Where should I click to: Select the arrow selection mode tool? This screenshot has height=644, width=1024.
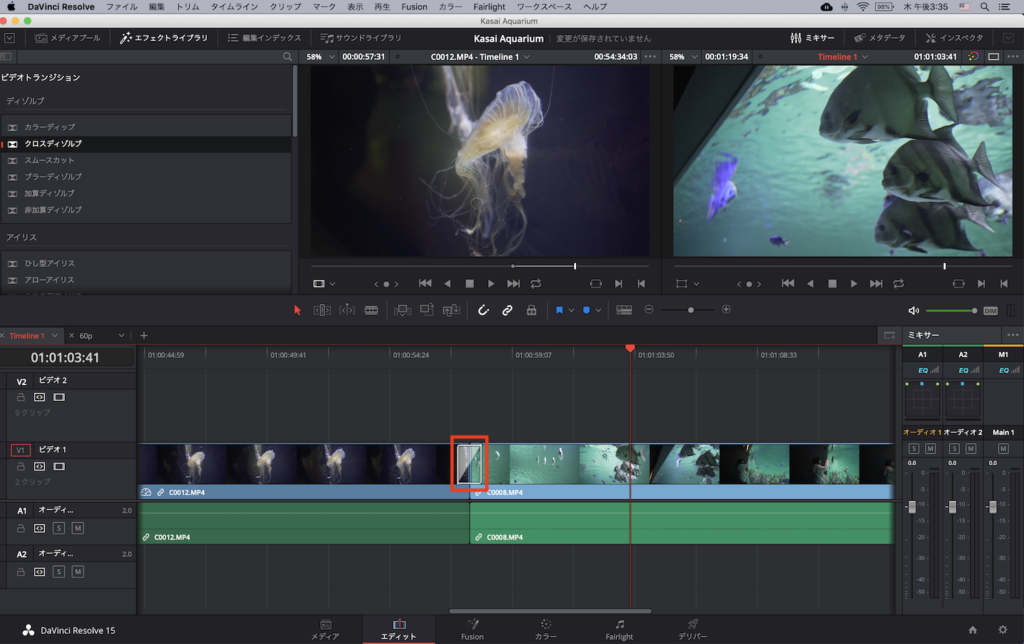coord(297,310)
